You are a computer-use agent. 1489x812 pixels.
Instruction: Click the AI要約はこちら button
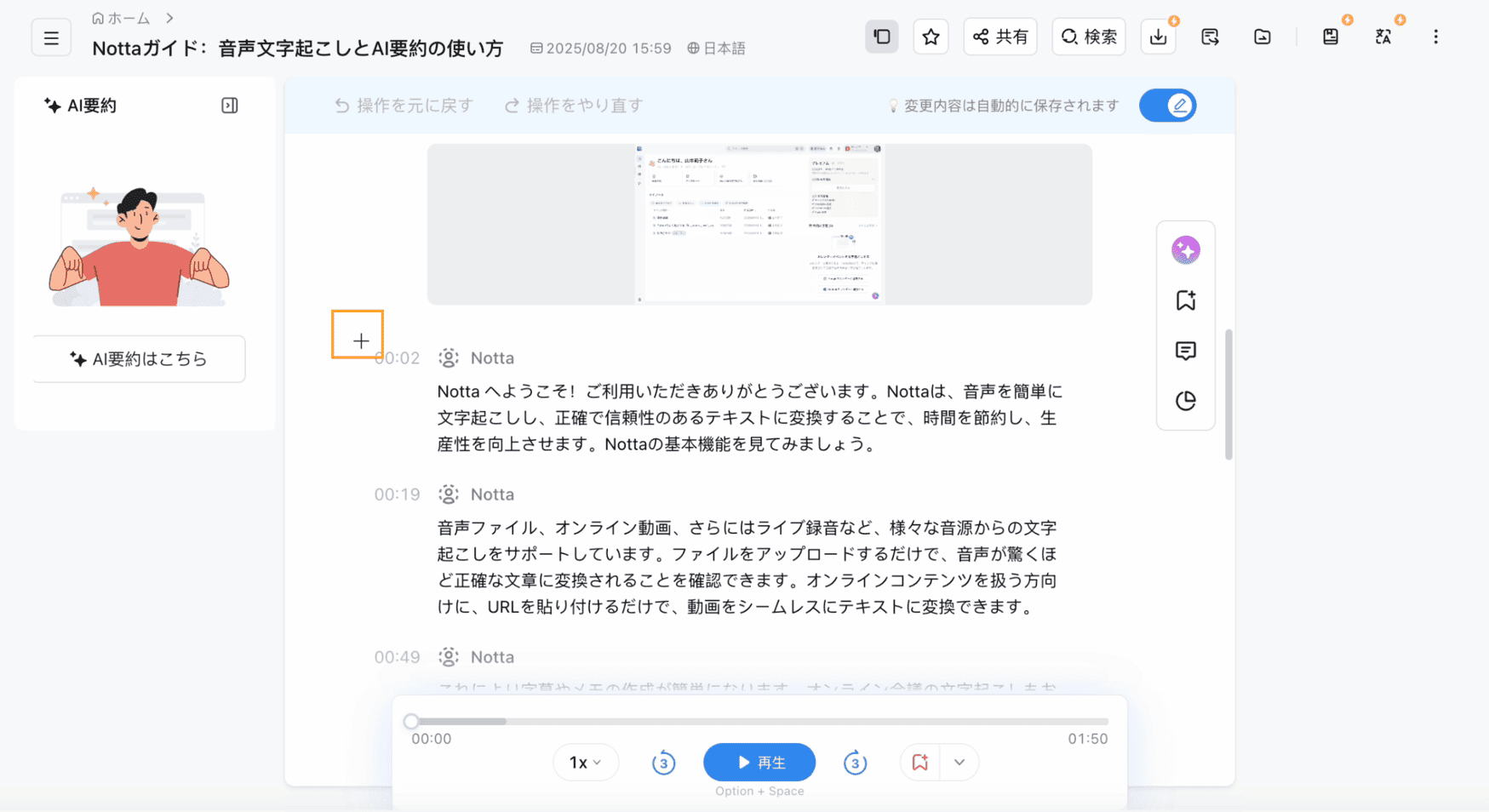point(139,359)
